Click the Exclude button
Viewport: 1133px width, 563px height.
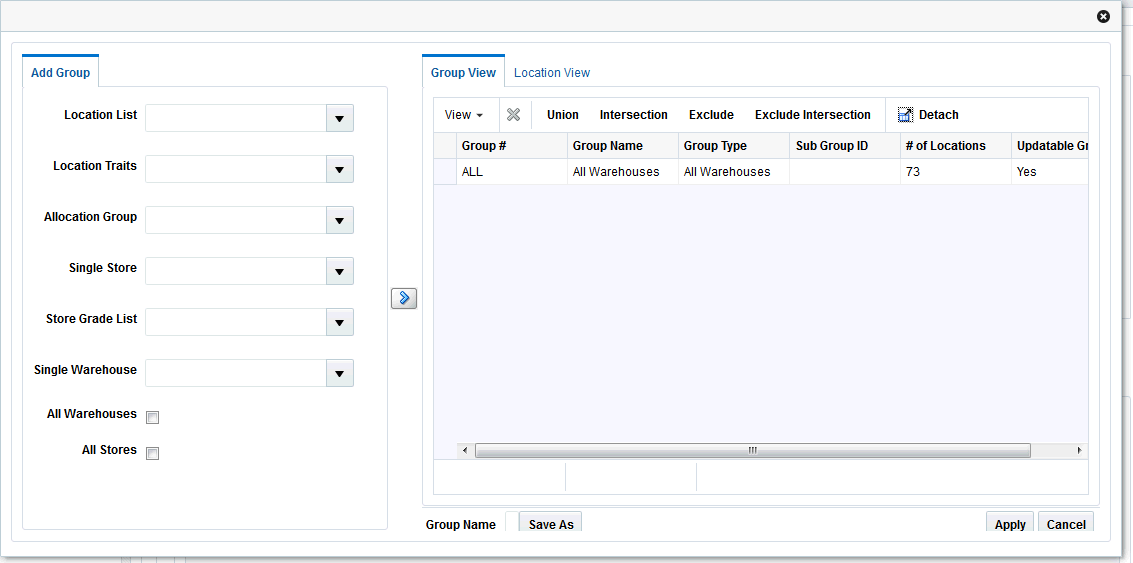click(x=711, y=115)
